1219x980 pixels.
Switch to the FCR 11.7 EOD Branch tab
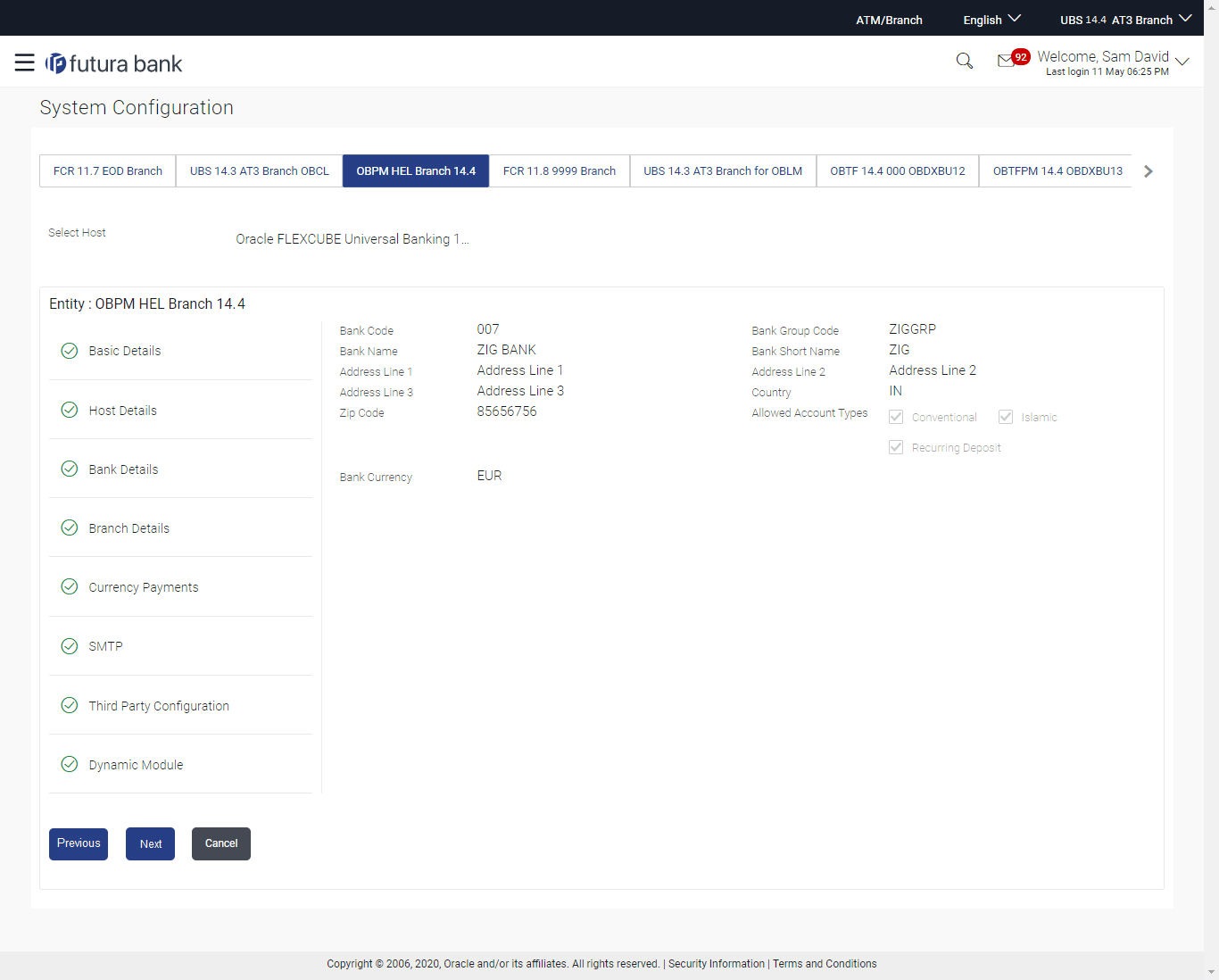(108, 170)
